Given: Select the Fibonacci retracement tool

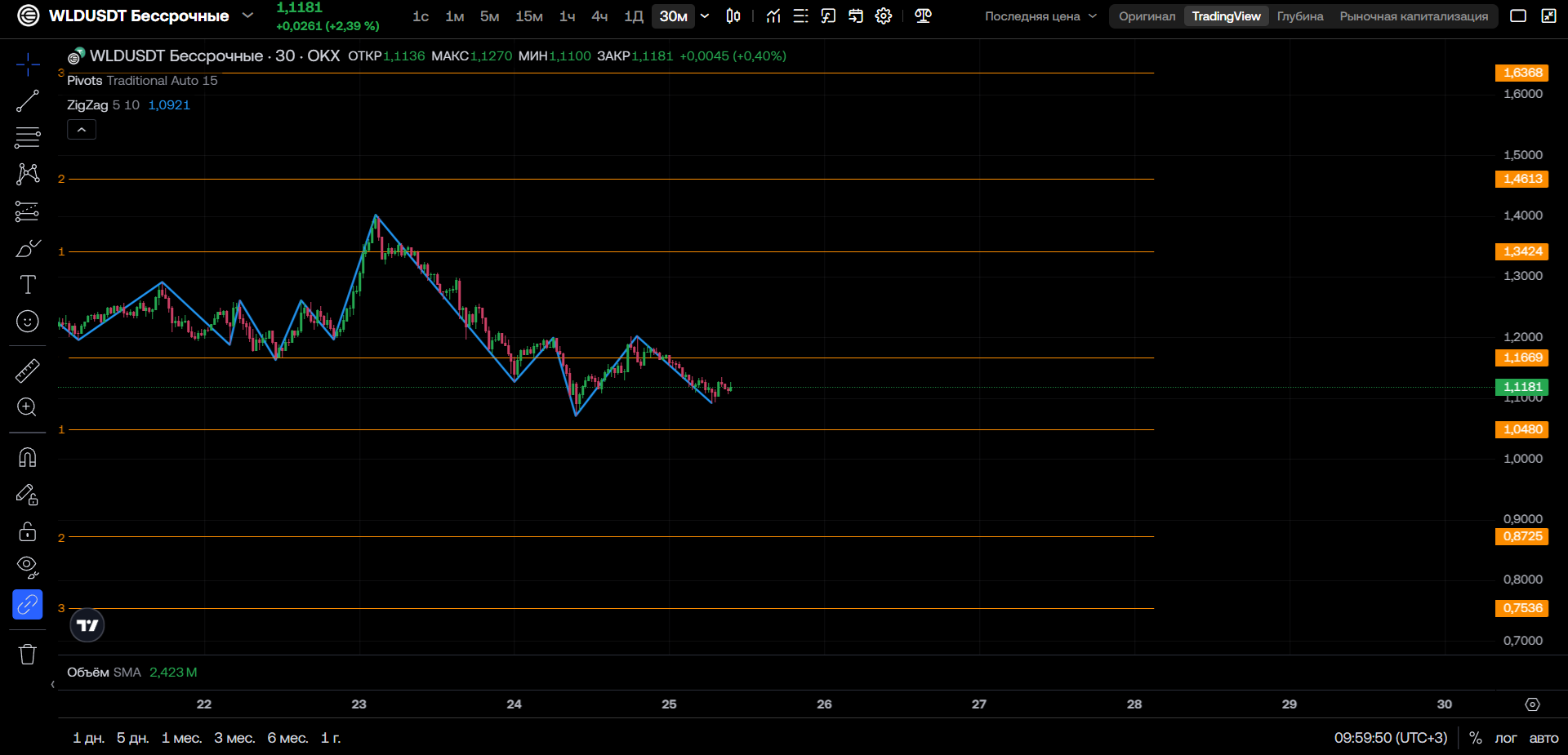Looking at the screenshot, I should 27,137.
